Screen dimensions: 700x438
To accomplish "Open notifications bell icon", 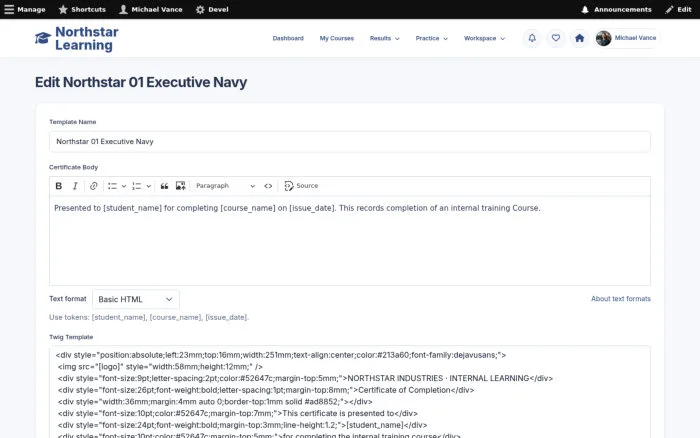I will click(532, 38).
